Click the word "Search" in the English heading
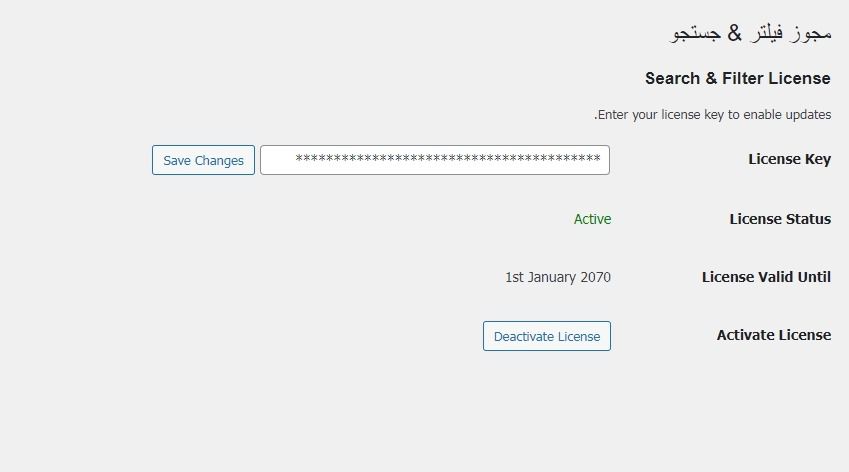 point(674,78)
